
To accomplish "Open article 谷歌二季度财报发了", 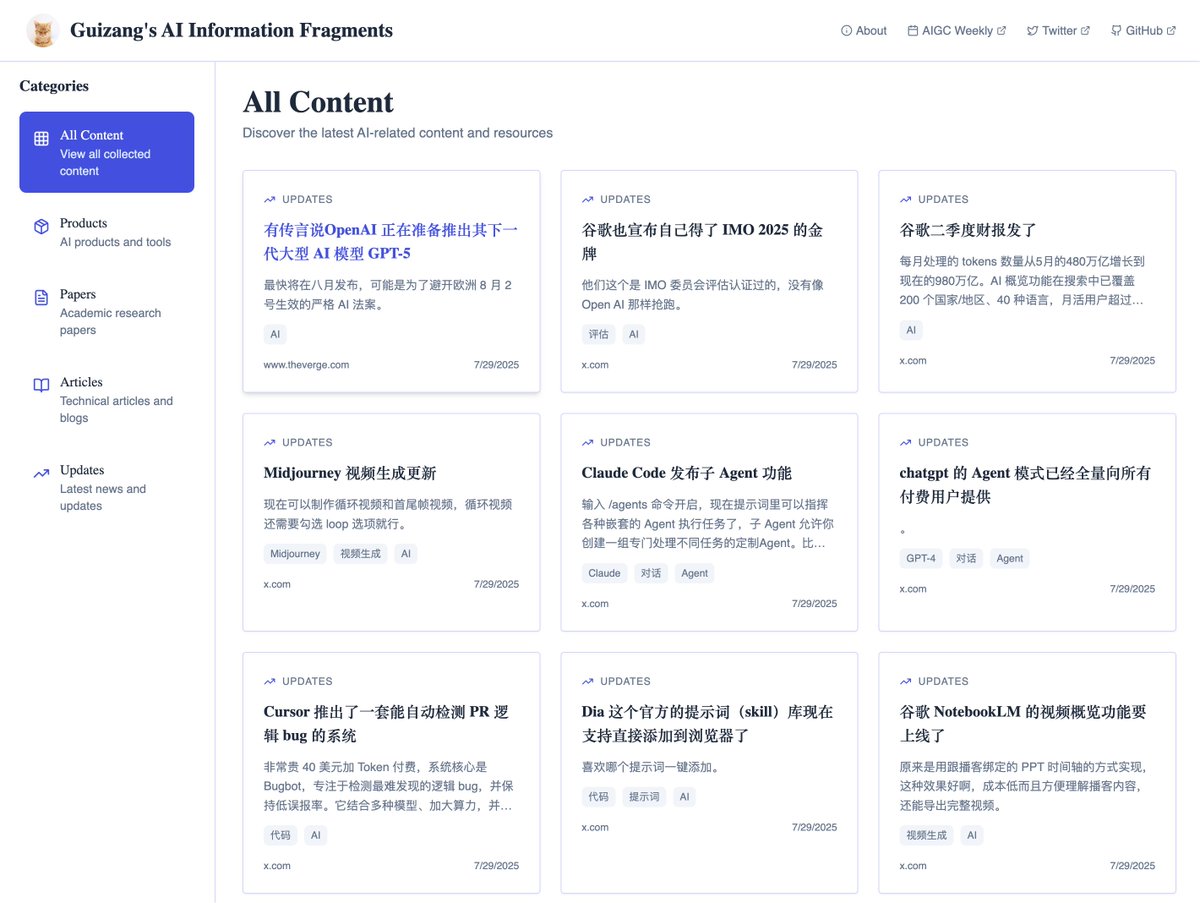I will [968, 230].
